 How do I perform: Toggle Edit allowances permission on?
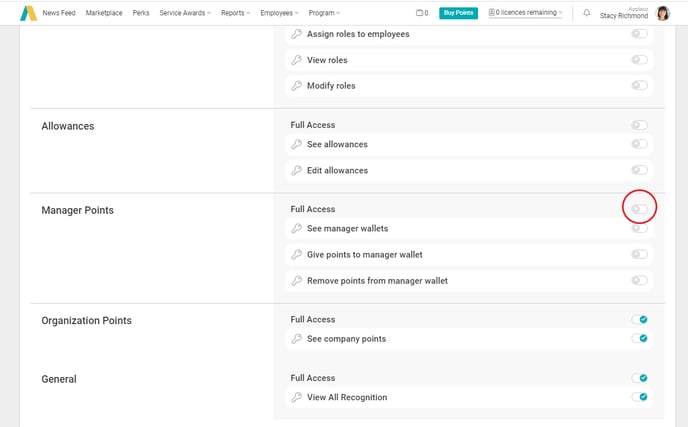(x=639, y=171)
